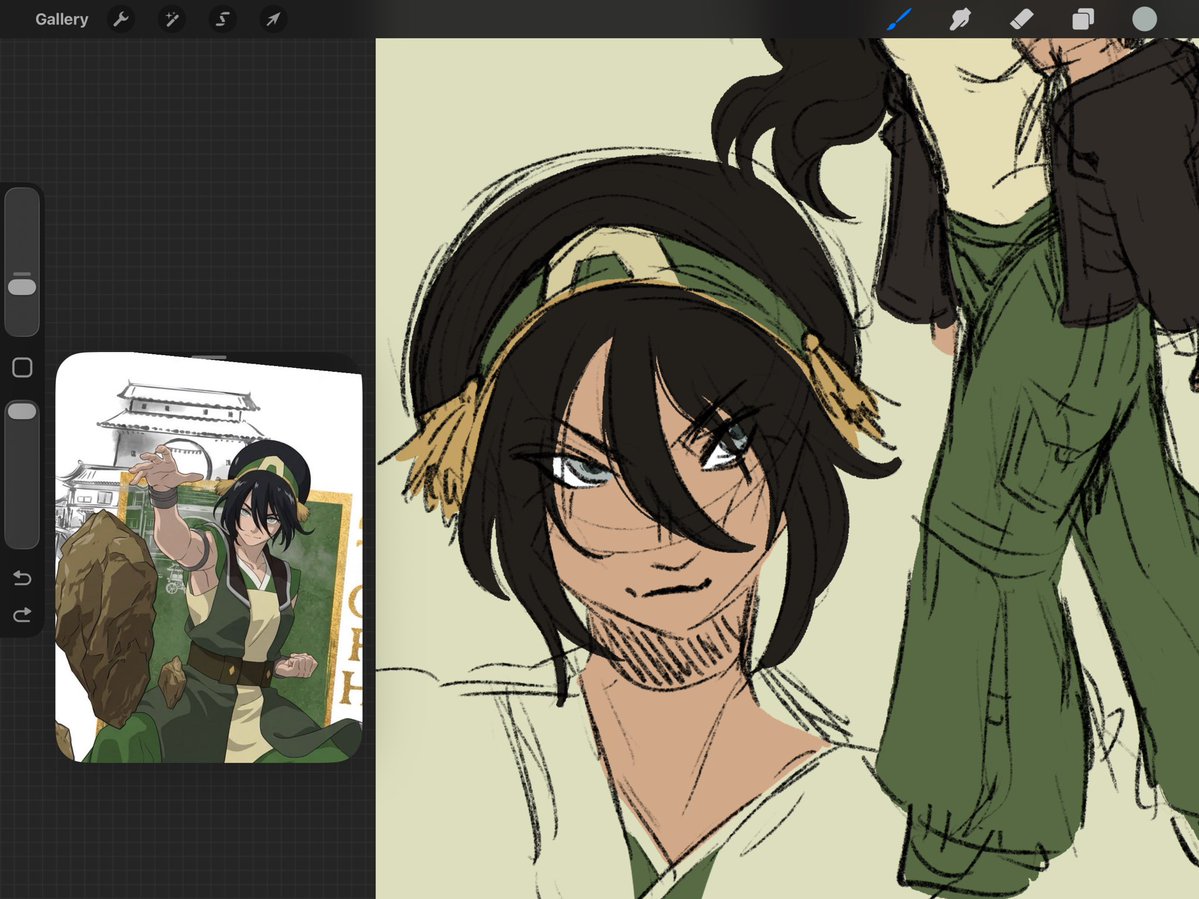Adjust the brush size slider handle
The height and width of the screenshot is (899, 1199).
(x=22, y=287)
